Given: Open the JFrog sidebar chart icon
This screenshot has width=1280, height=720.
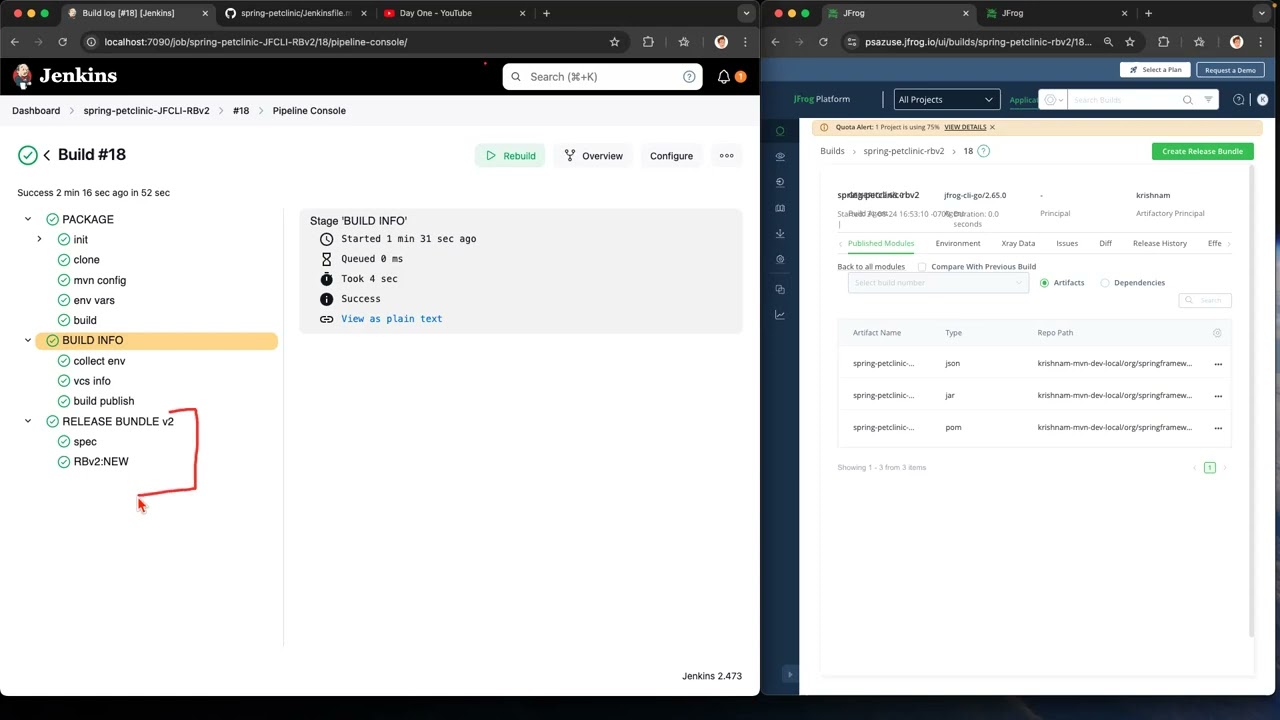Looking at the screenshot, I should point(780,315).
